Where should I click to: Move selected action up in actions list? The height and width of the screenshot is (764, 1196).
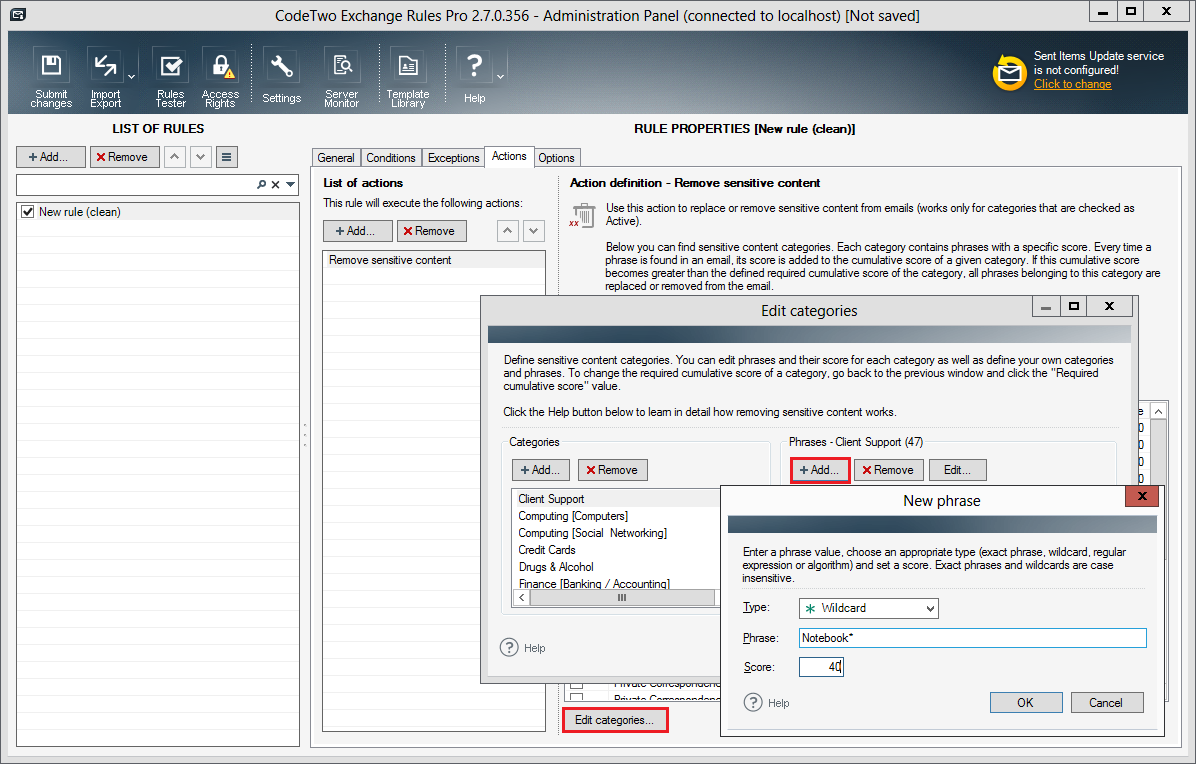pyautogui.click(x=508, y=230)
